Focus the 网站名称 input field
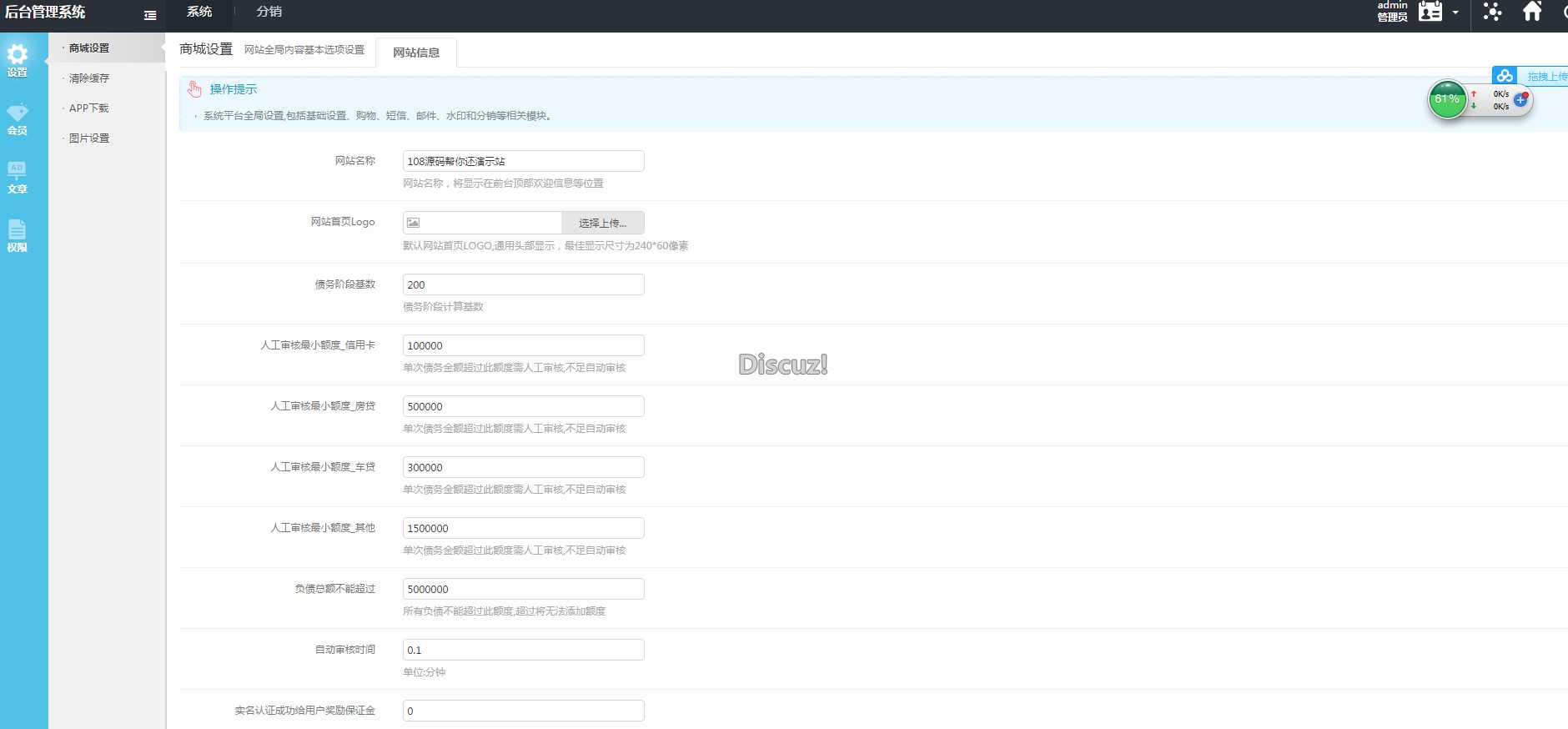The width and height of the screenshot is (1568, 729). tap(523, 161)
